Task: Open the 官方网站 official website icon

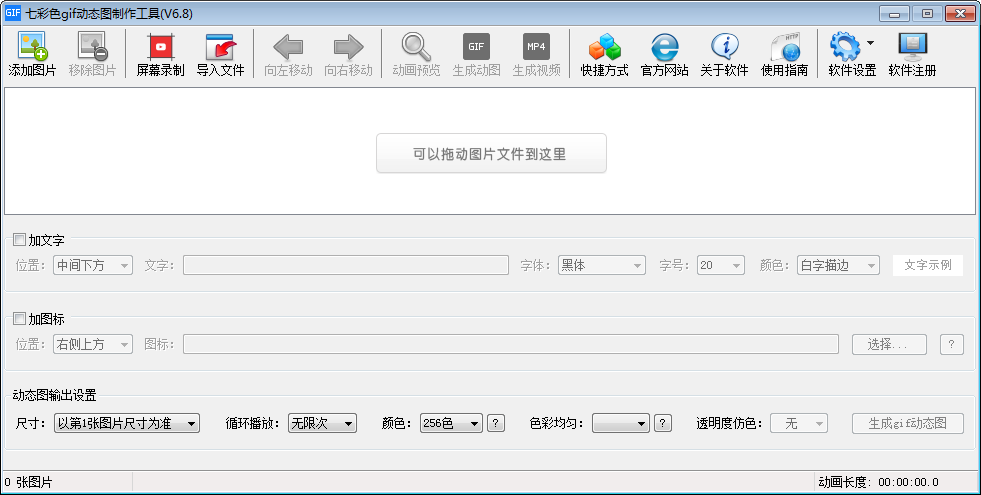Action: point(664,47)
